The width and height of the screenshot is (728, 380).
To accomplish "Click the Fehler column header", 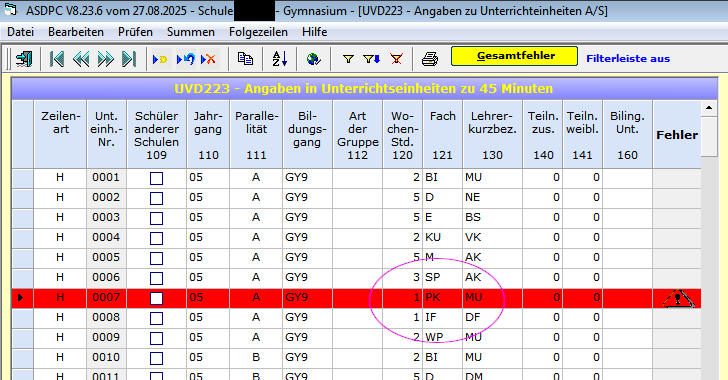I will coord(677,135).
